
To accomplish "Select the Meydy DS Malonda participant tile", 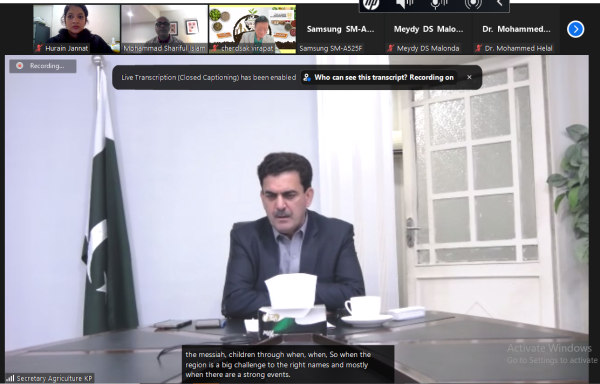I will coord(428,29).
